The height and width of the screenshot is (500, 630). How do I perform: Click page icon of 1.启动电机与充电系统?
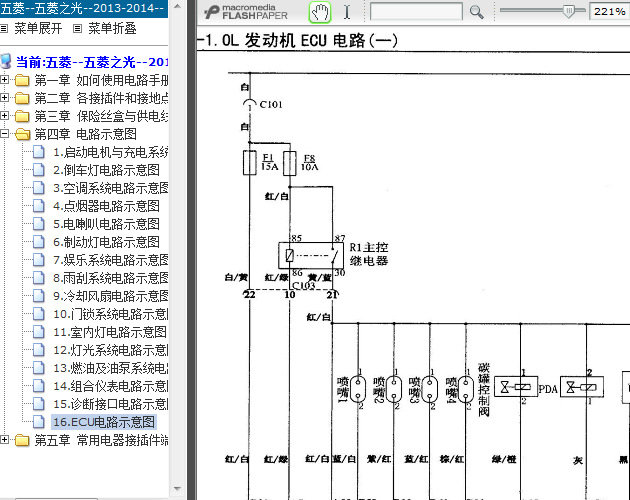click(x=39, y=152)
